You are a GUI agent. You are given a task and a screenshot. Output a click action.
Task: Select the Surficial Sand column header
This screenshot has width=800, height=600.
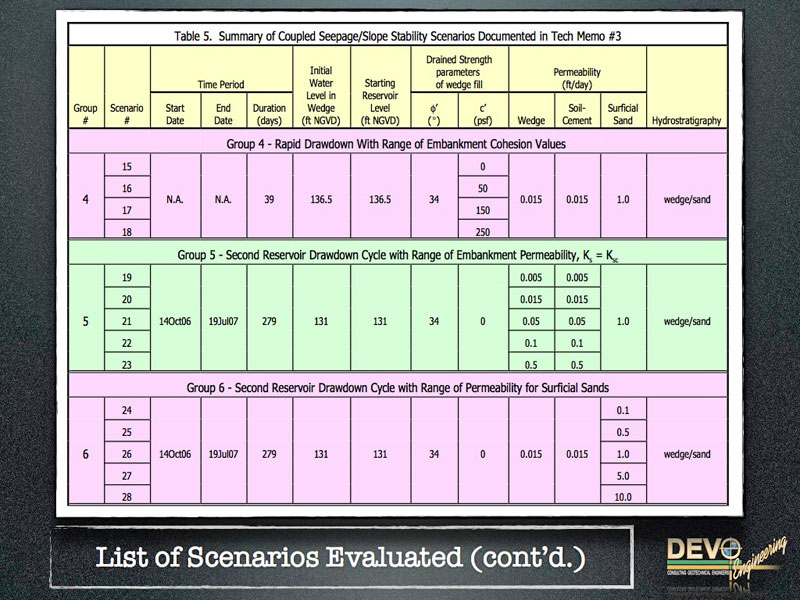click(623, 114)
